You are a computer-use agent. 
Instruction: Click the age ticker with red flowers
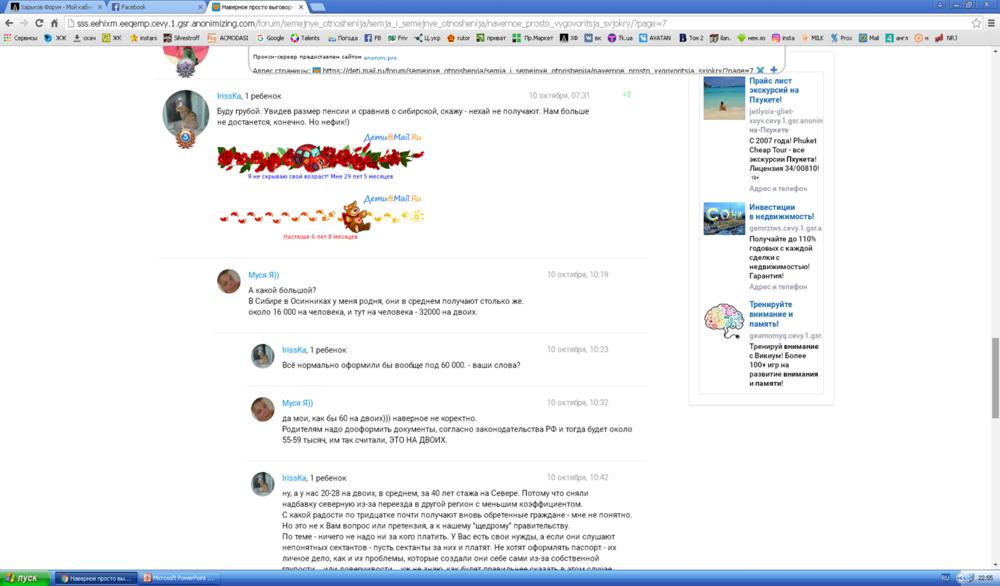[320, 157]
